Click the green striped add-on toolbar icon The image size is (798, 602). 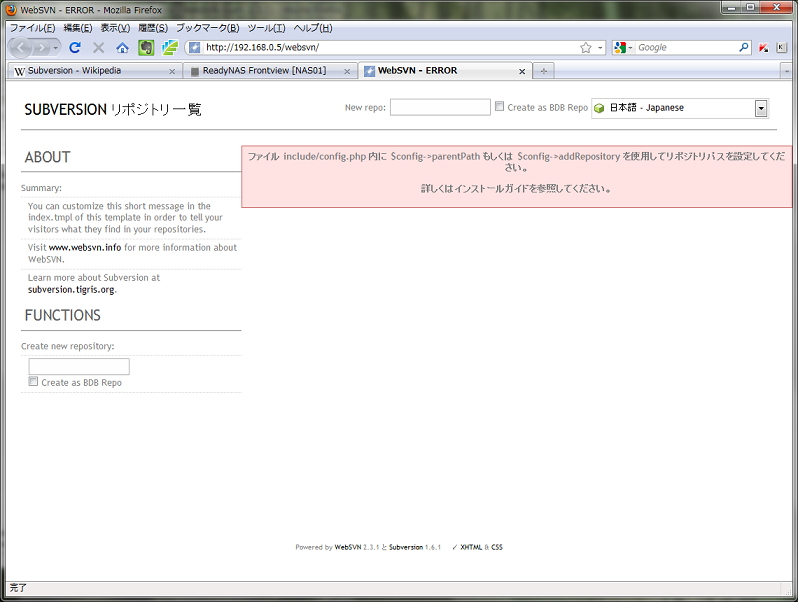click(169, 48)
